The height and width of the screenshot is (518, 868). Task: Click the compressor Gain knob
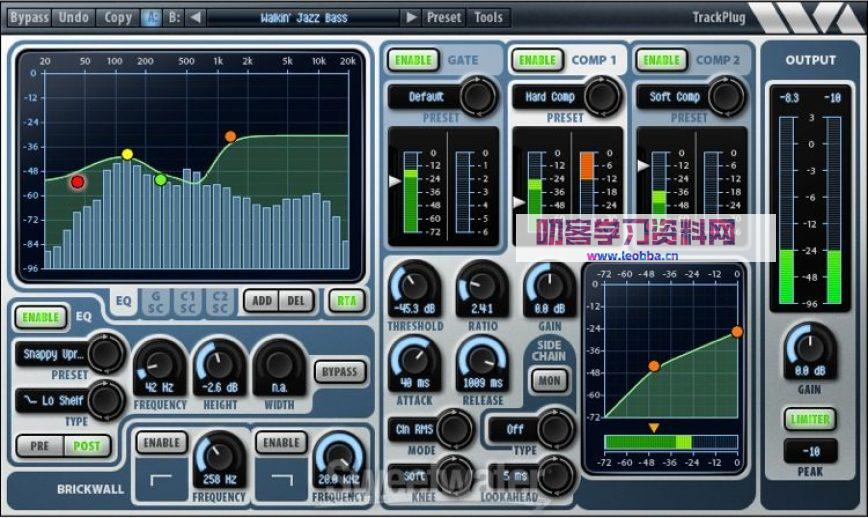pos(550,287)
